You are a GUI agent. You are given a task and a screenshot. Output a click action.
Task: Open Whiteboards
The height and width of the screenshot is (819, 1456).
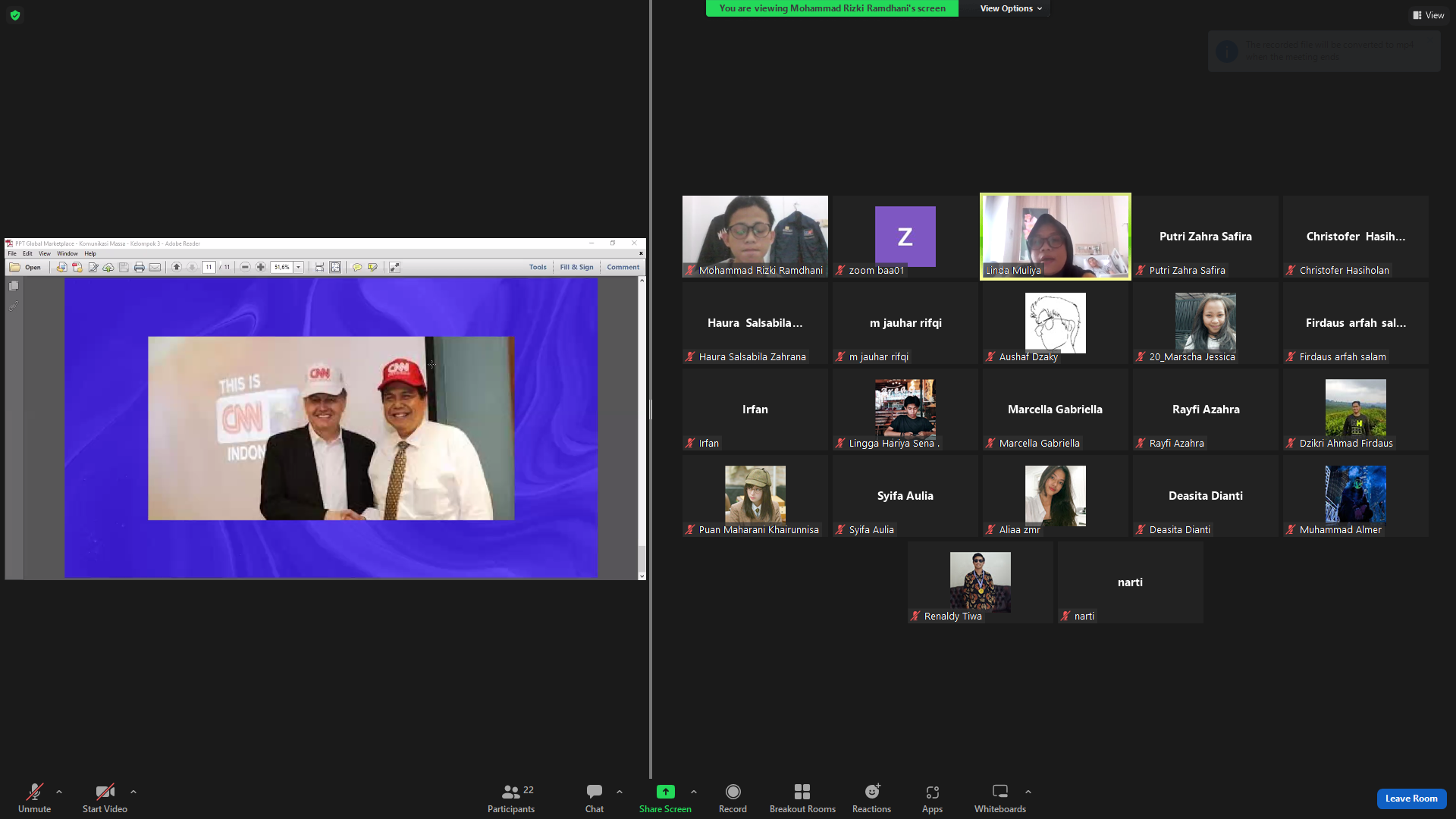coord(1000,799)
